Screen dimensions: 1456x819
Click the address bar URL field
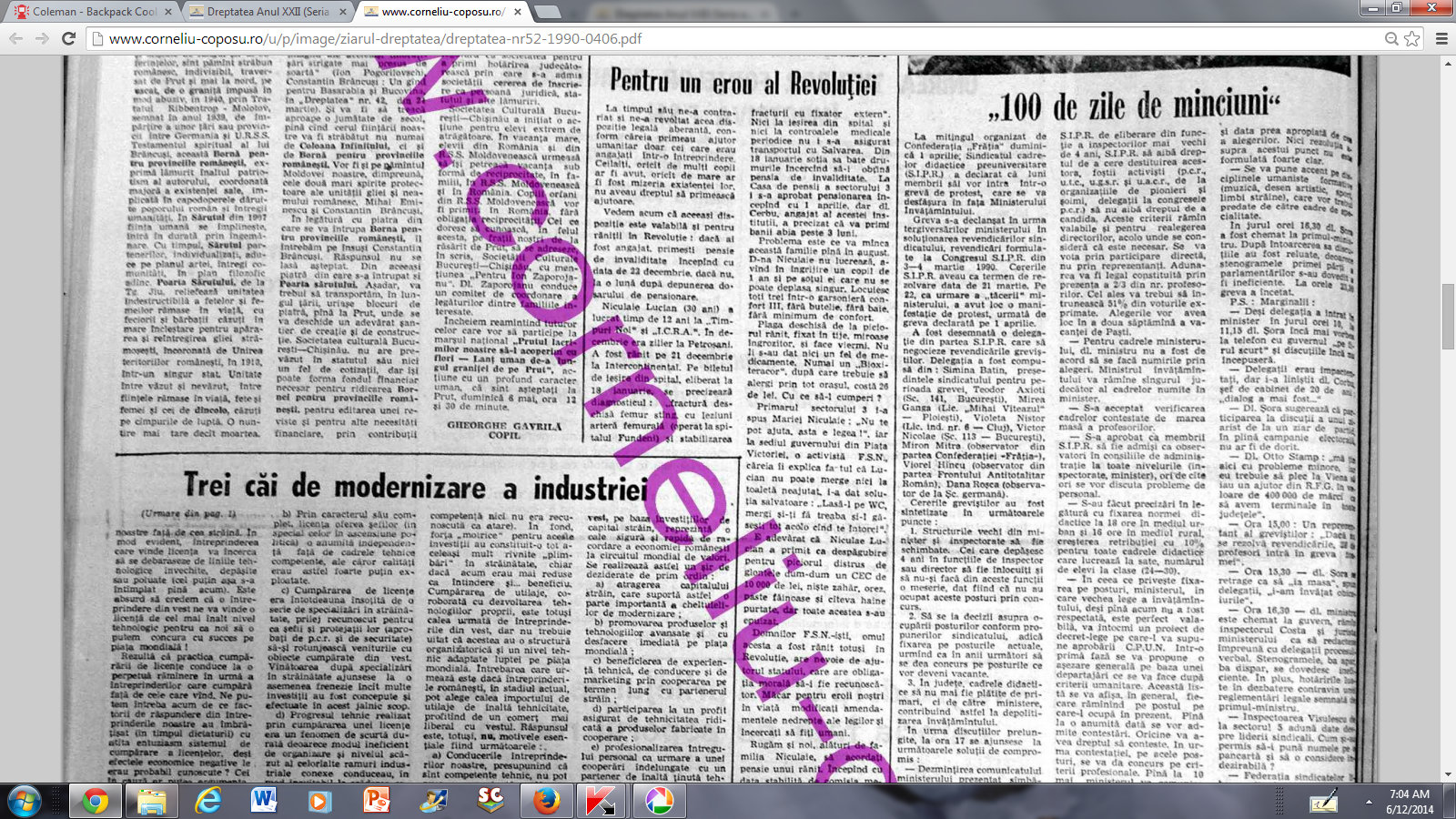click(x=728, y=38)
